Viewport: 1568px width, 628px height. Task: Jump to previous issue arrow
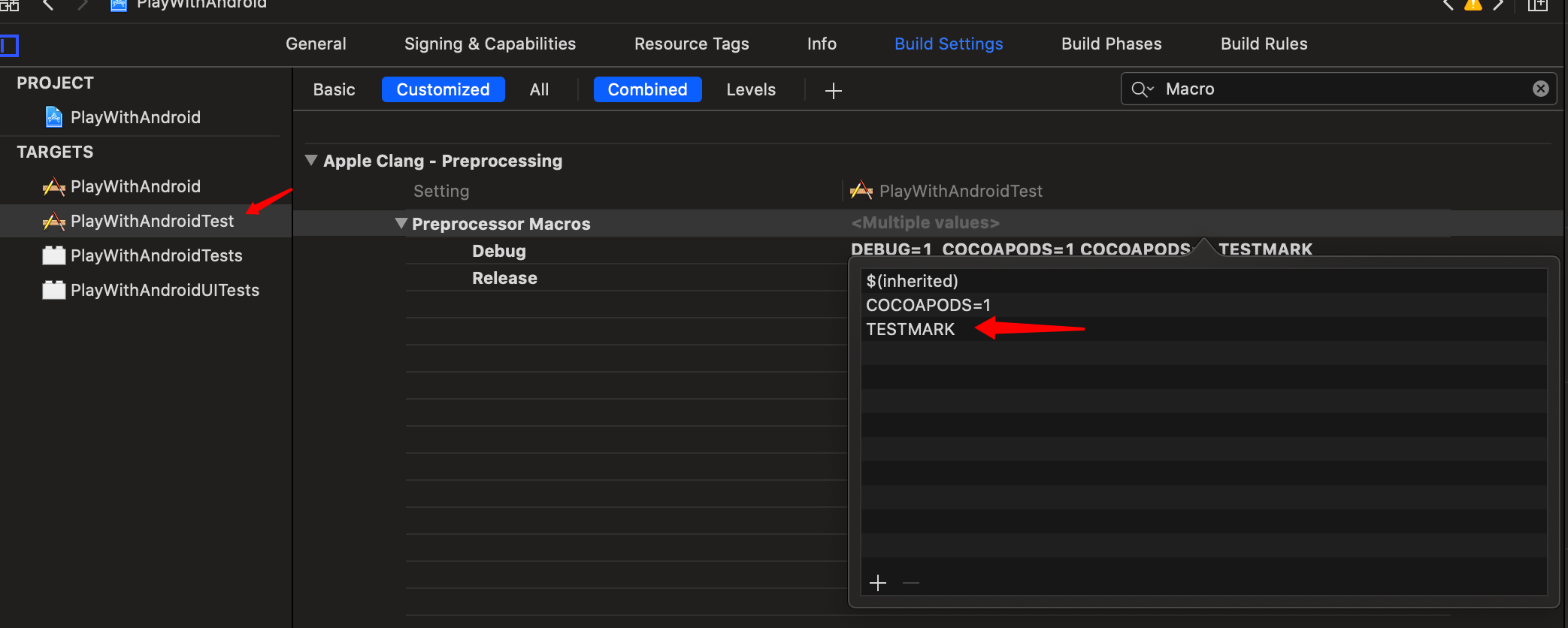pyautogui.click(x=1448, y=5)
